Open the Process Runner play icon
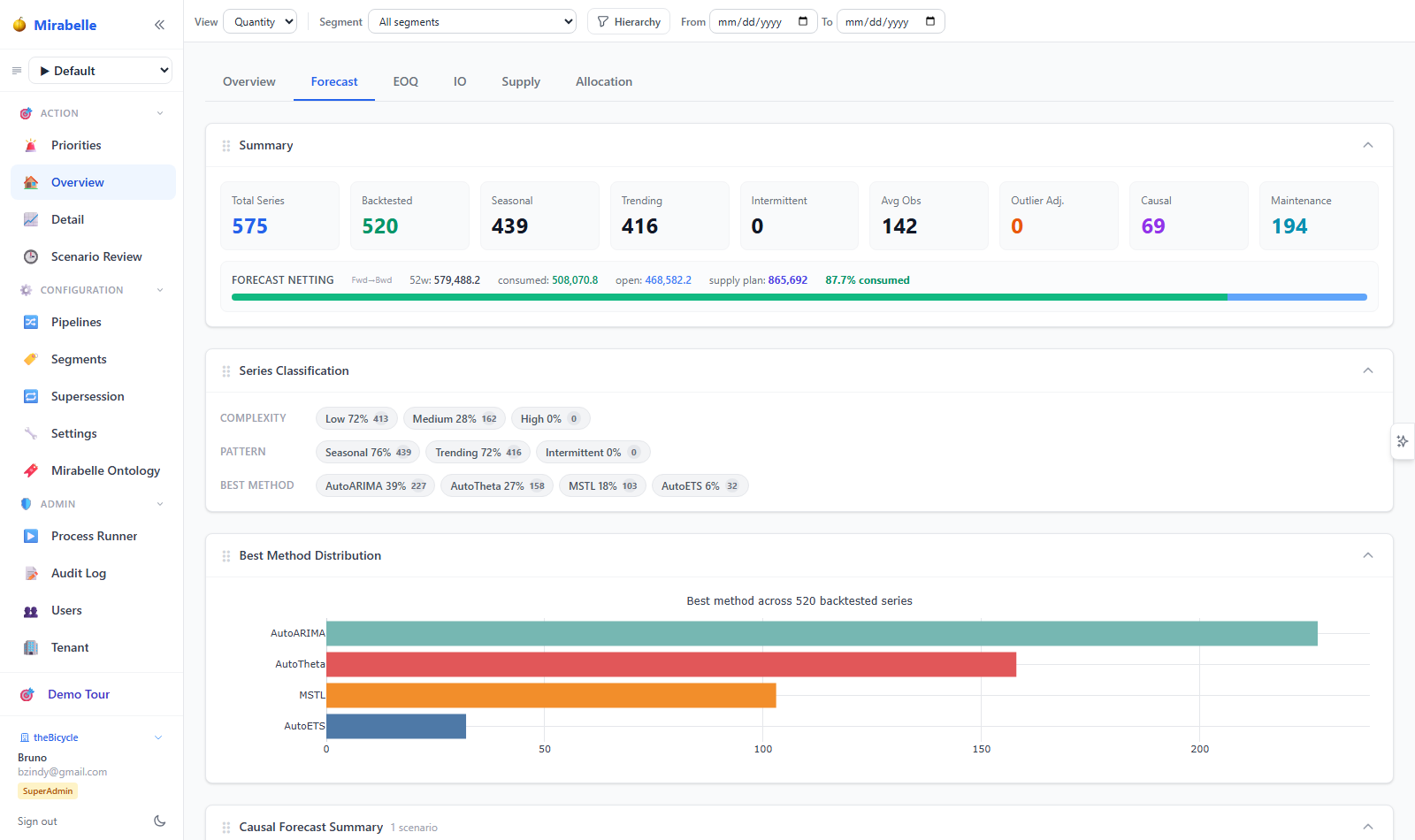Screen dimensions: 1415x840 pos(31,536)
